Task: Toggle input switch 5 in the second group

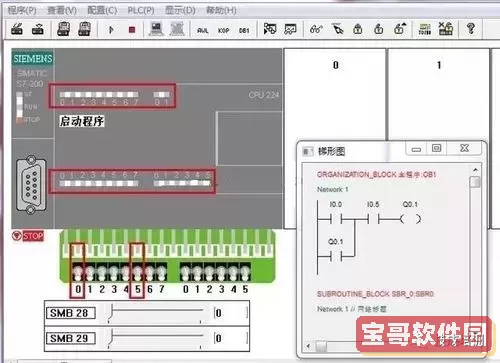Action: tap(245, 272)
